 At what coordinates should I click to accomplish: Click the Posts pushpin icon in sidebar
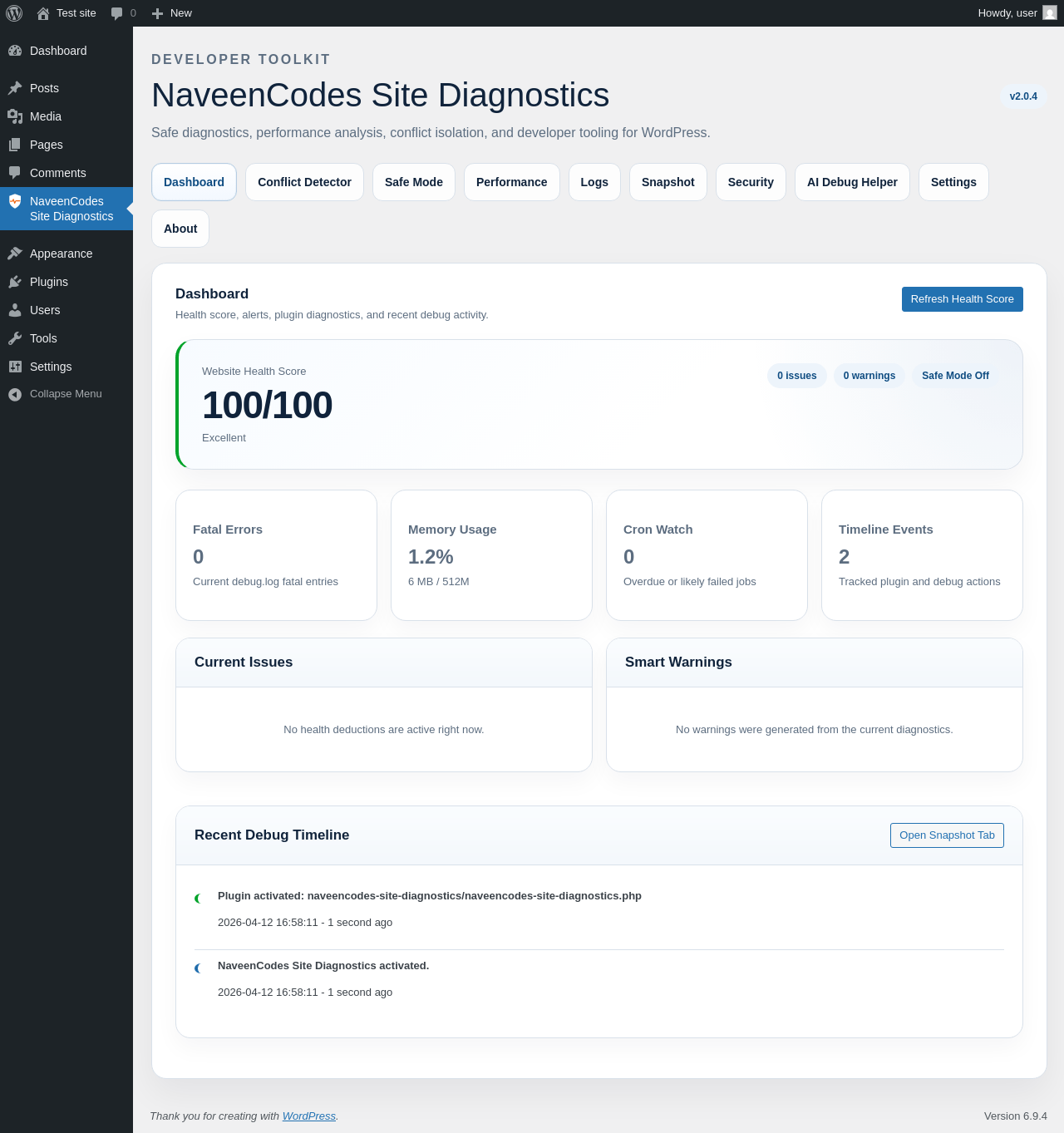15,88
